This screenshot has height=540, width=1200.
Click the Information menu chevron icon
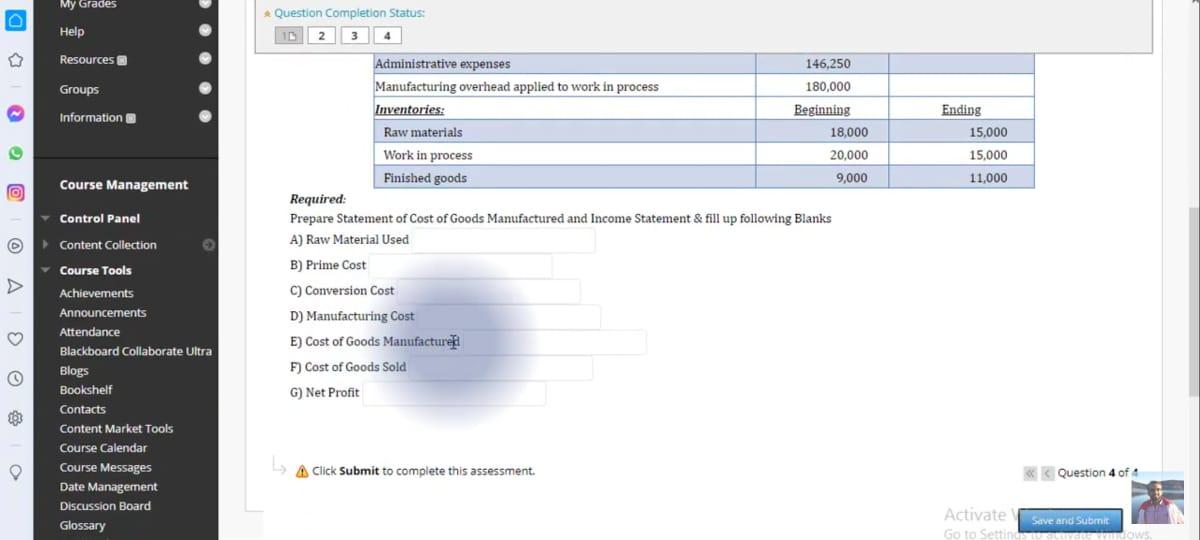click(205, 116)
